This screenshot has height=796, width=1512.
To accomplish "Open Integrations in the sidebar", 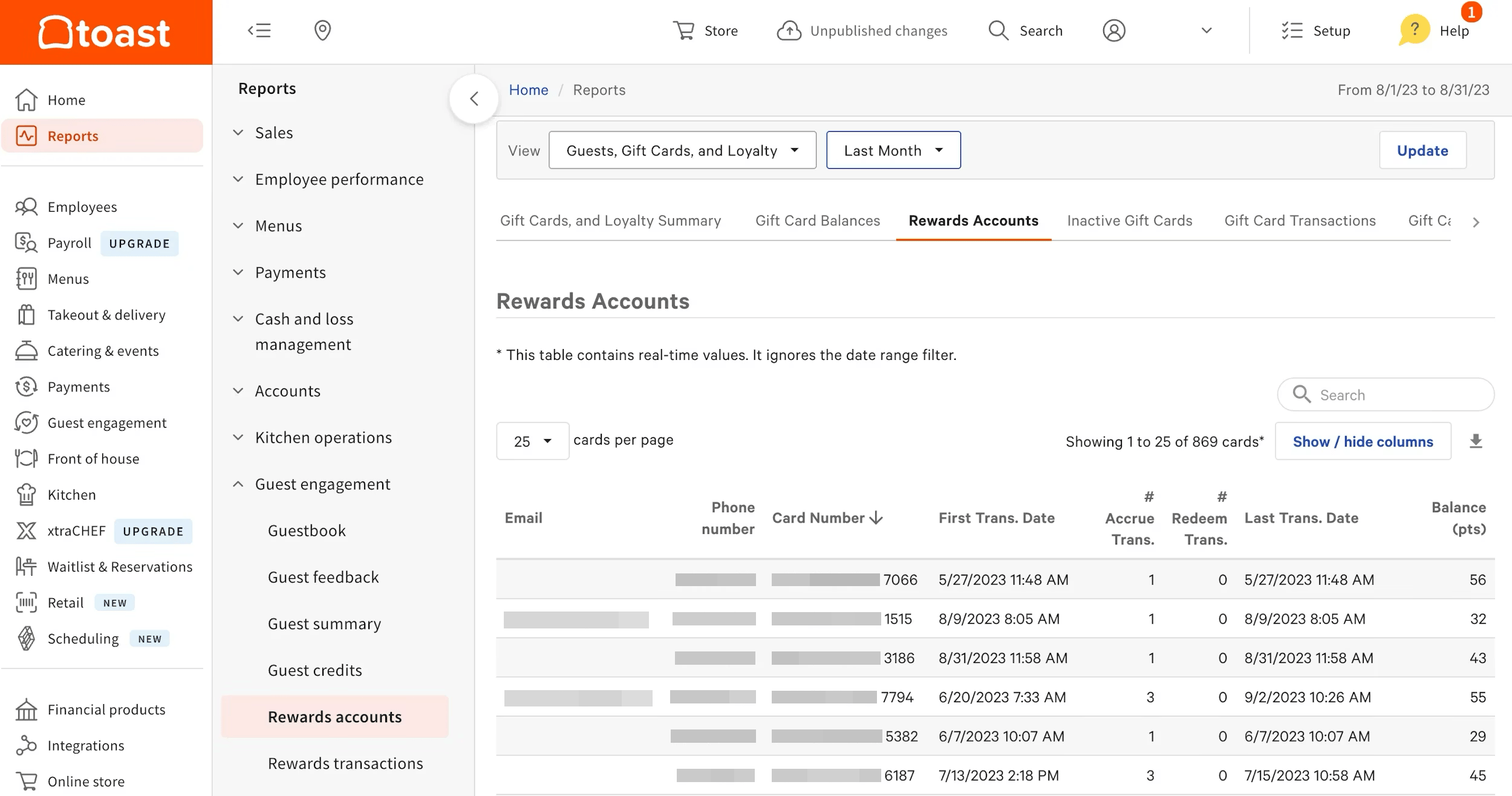I will point(86,746).
